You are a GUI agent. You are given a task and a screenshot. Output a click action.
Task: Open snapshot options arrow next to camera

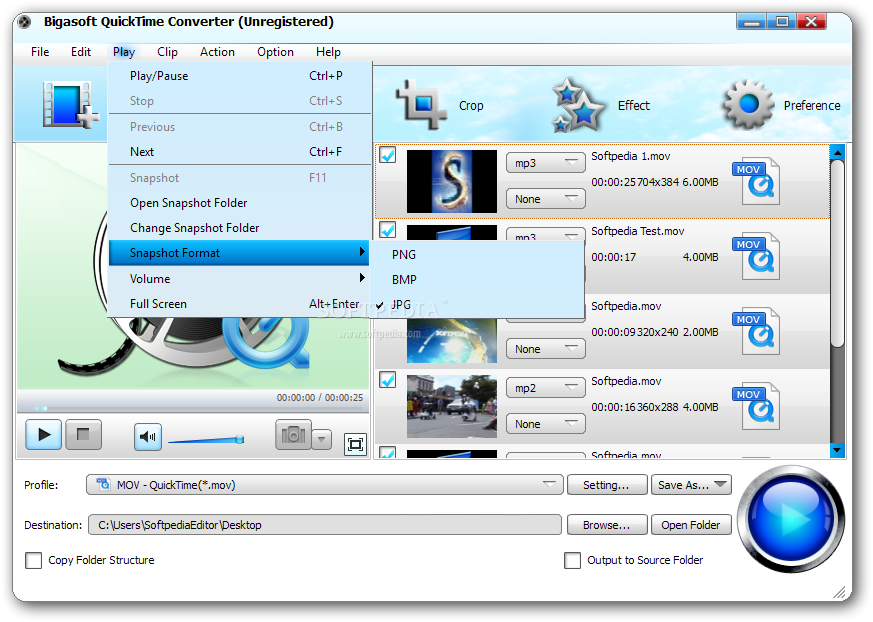coord(322,439)
